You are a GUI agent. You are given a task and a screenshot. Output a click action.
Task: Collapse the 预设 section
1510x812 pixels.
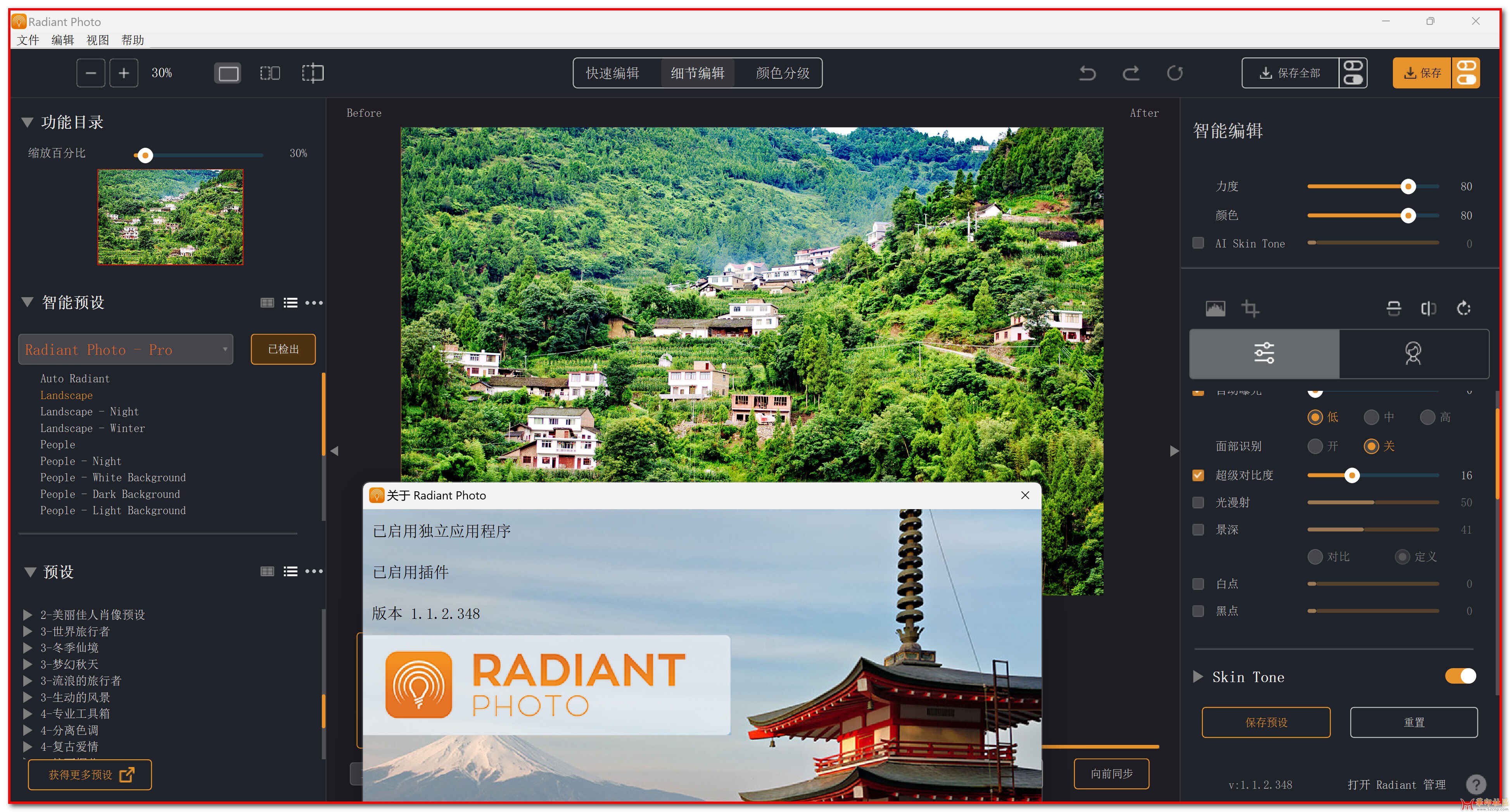point(30,572)
